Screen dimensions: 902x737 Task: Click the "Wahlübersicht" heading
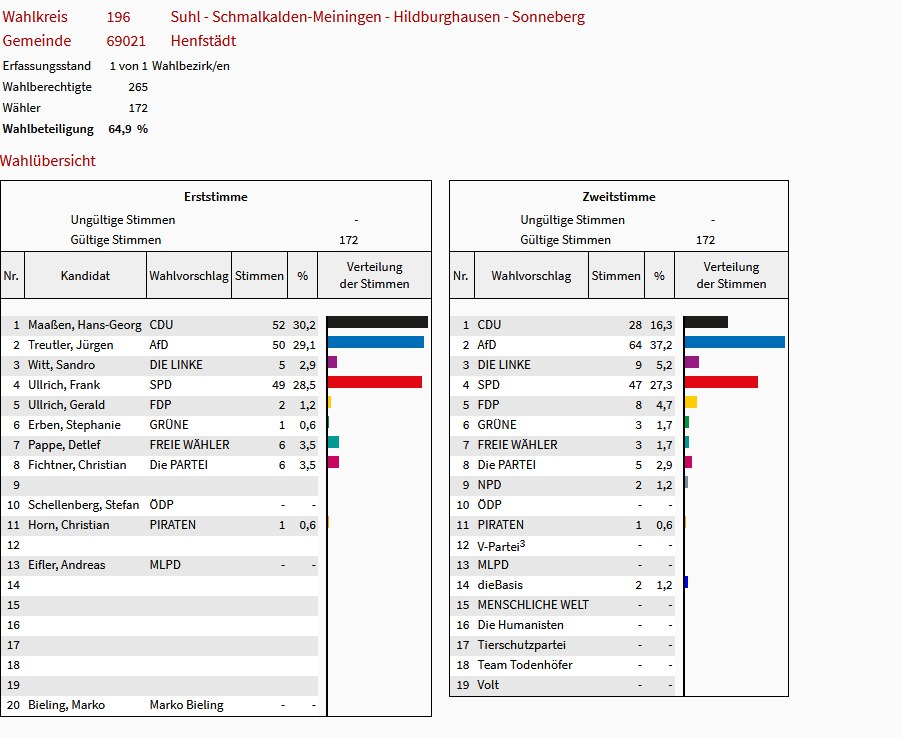pyautogui.click(x=48, y=161)
